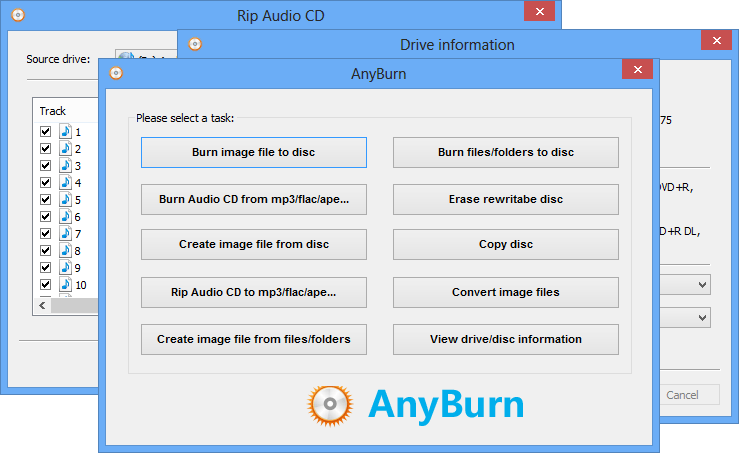The height and width of the screenshot is (453, 739).
Task: Select track 8 music file icon
Action: point(66,250)
